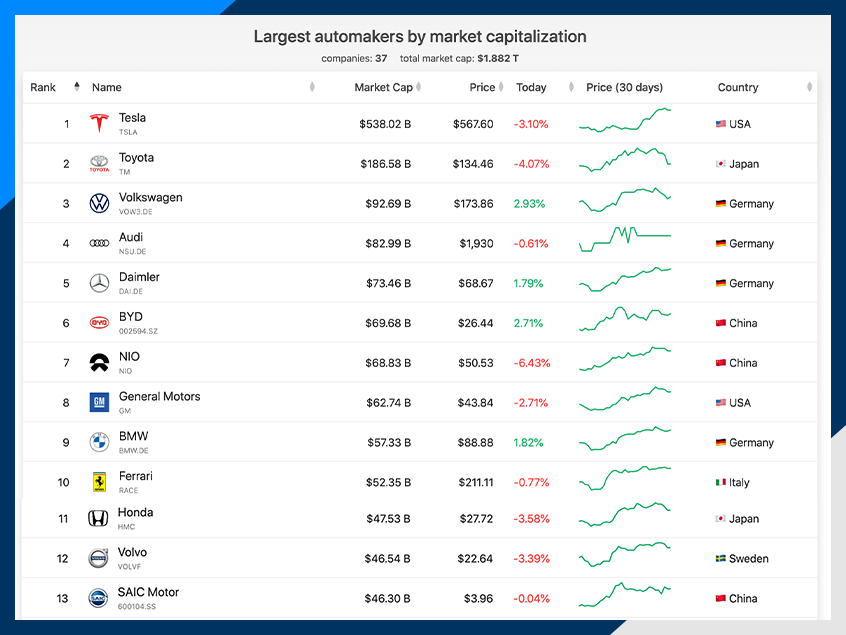View Audi 30-day price chart

tap(625, 239)
